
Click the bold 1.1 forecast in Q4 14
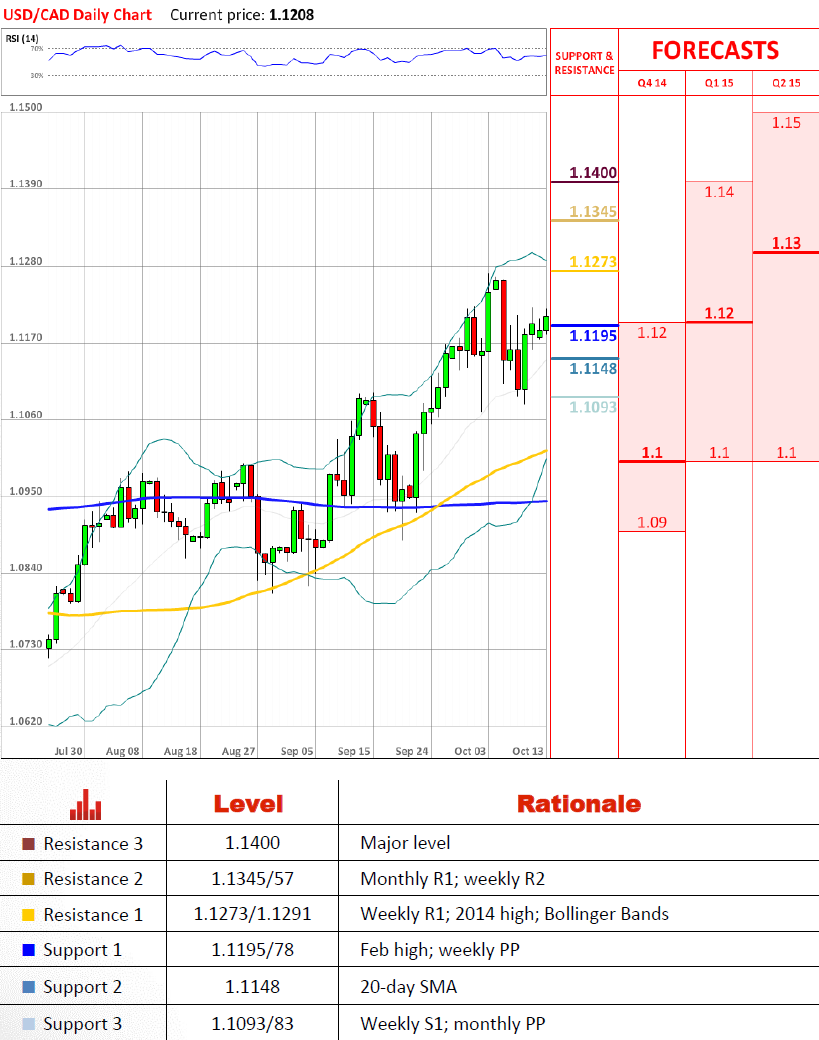coord(652,452)
